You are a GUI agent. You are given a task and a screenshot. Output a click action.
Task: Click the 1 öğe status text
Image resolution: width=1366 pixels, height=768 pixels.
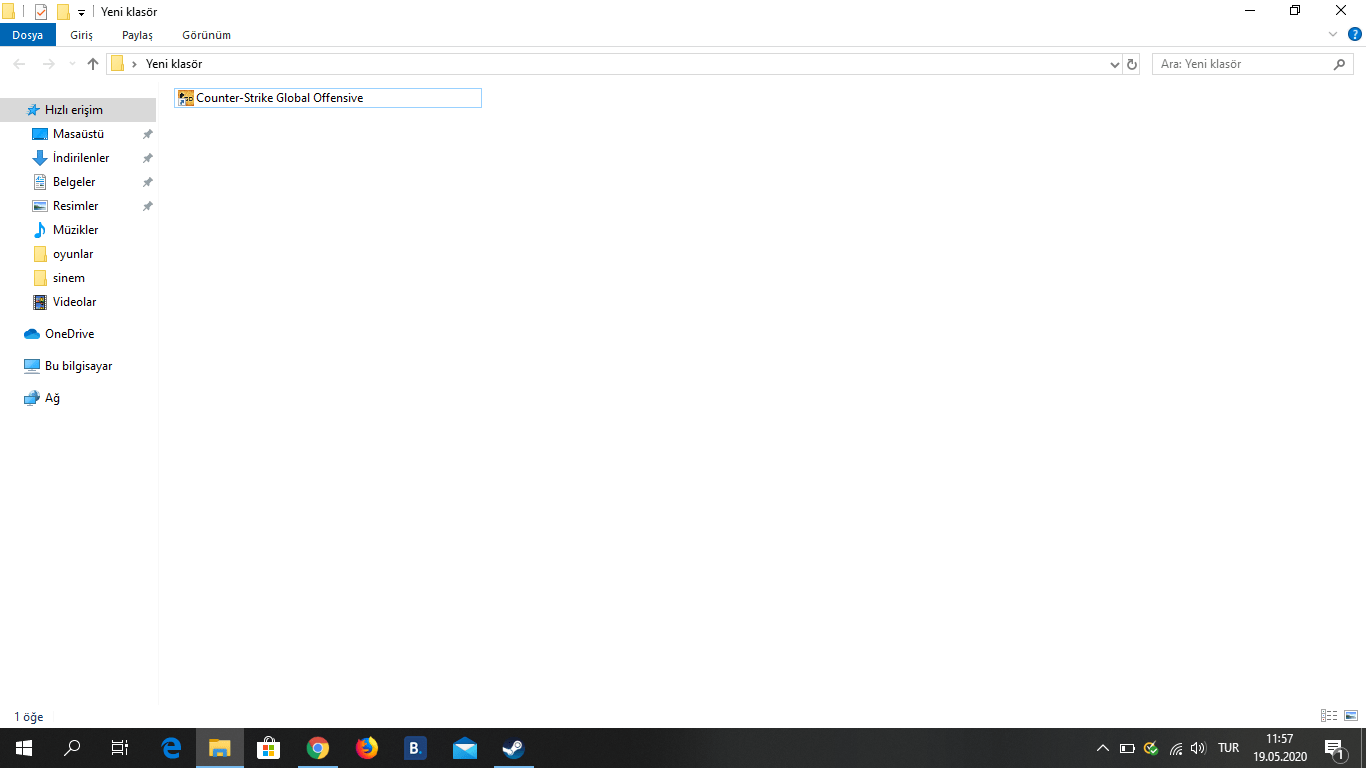pyautogui.click(x=28, y=717)
